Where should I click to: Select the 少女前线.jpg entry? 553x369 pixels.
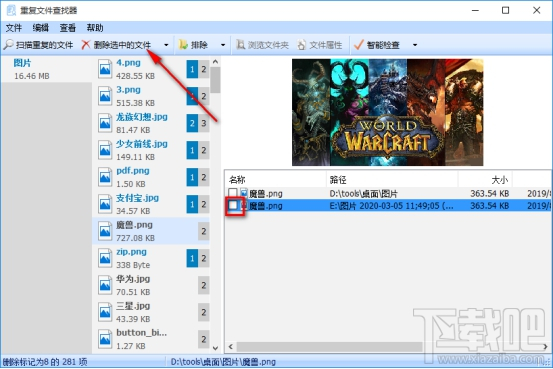(151, 150)
